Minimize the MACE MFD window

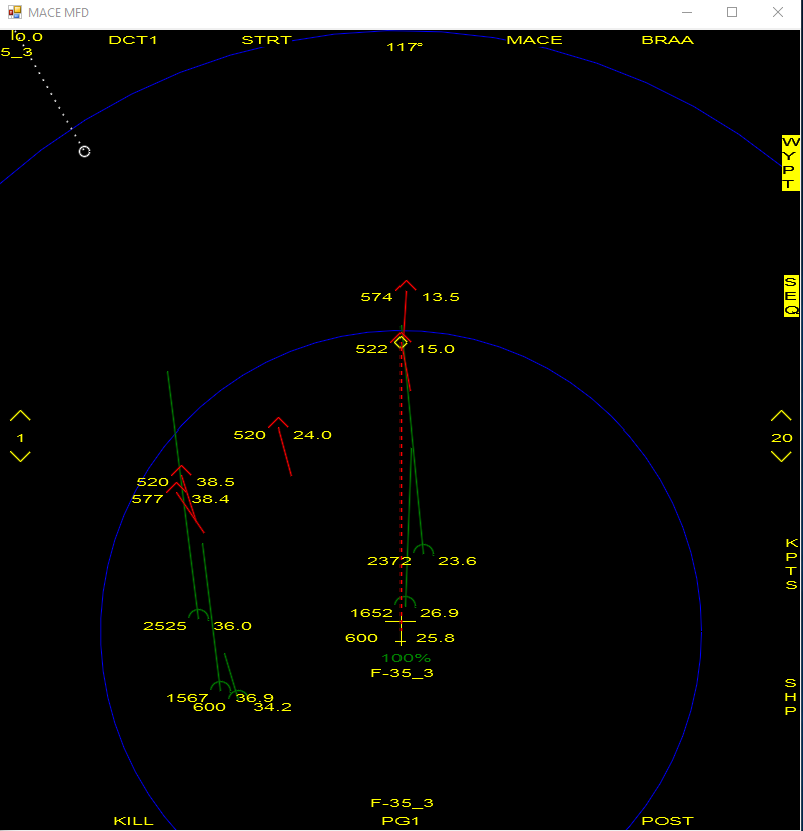pyautogui.click(x=687, y=12)
